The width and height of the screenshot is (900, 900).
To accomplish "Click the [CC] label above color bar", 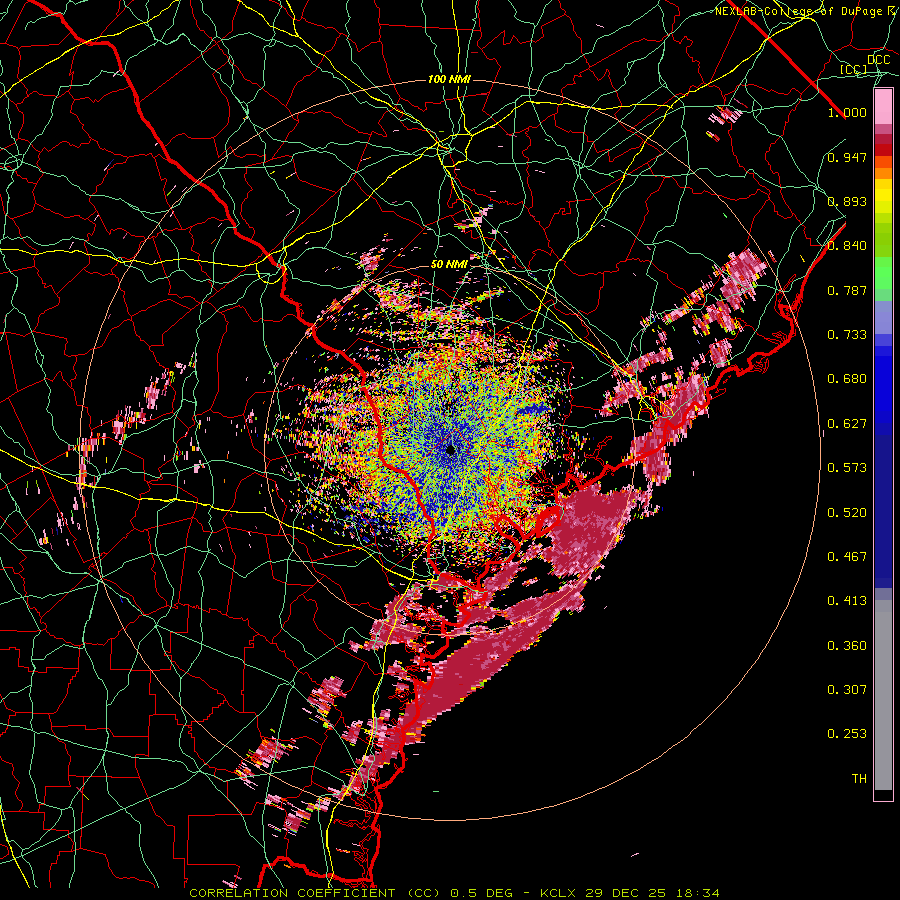I will coord(853,69).
